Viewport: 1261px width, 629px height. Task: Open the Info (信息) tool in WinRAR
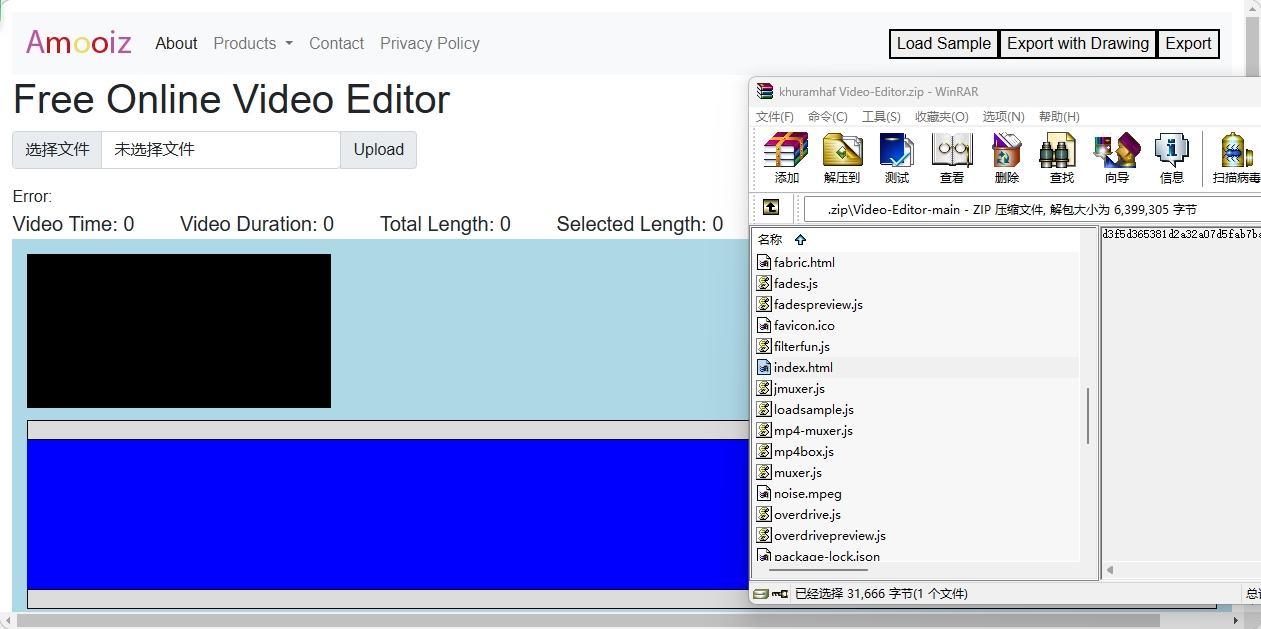pos(1172,158)
